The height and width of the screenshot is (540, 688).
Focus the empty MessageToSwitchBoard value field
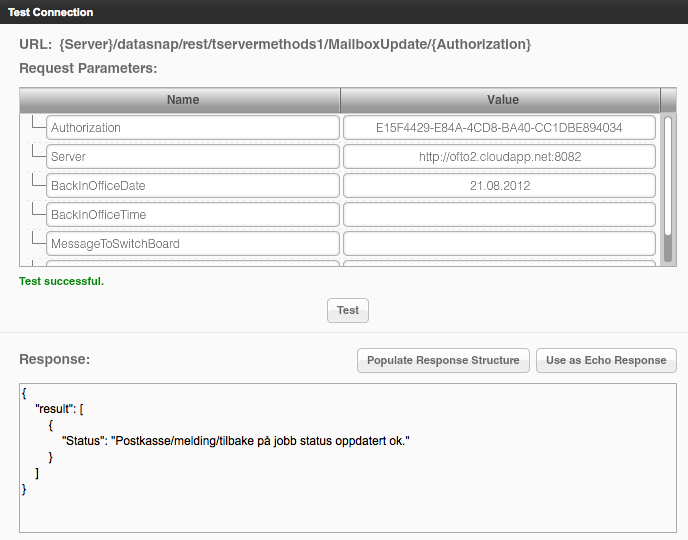(x=499, y=244)
